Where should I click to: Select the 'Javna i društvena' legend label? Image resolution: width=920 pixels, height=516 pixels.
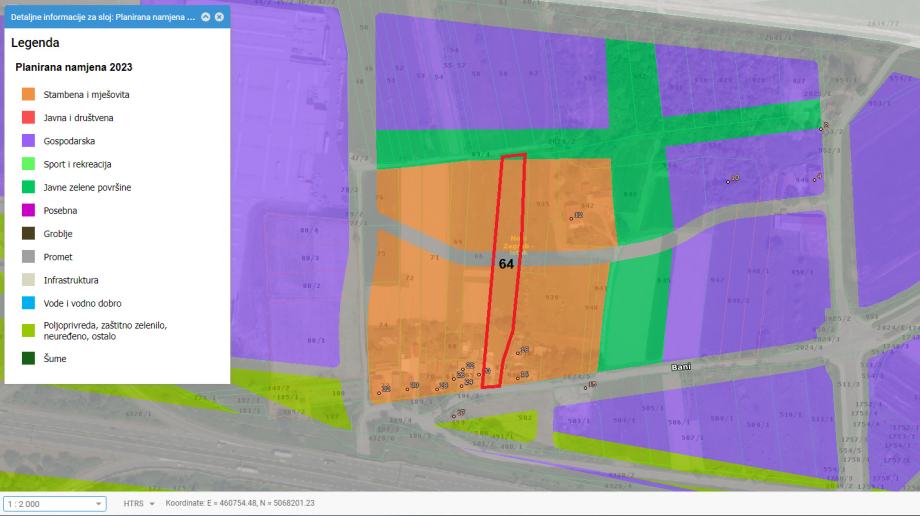click(78, 118)
